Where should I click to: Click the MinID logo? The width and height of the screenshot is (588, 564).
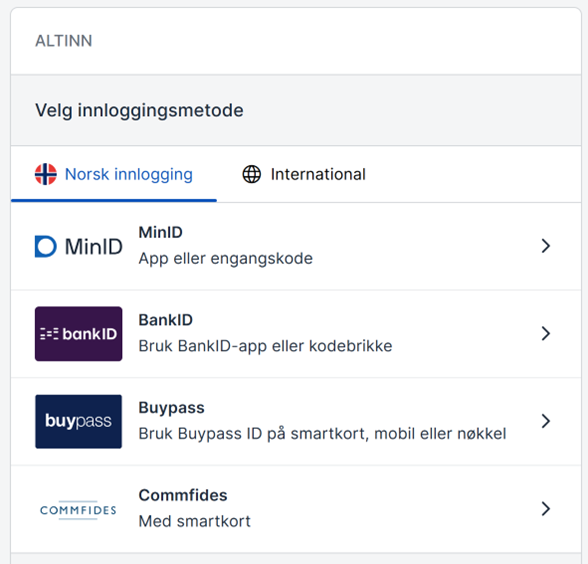pos(79,246)
